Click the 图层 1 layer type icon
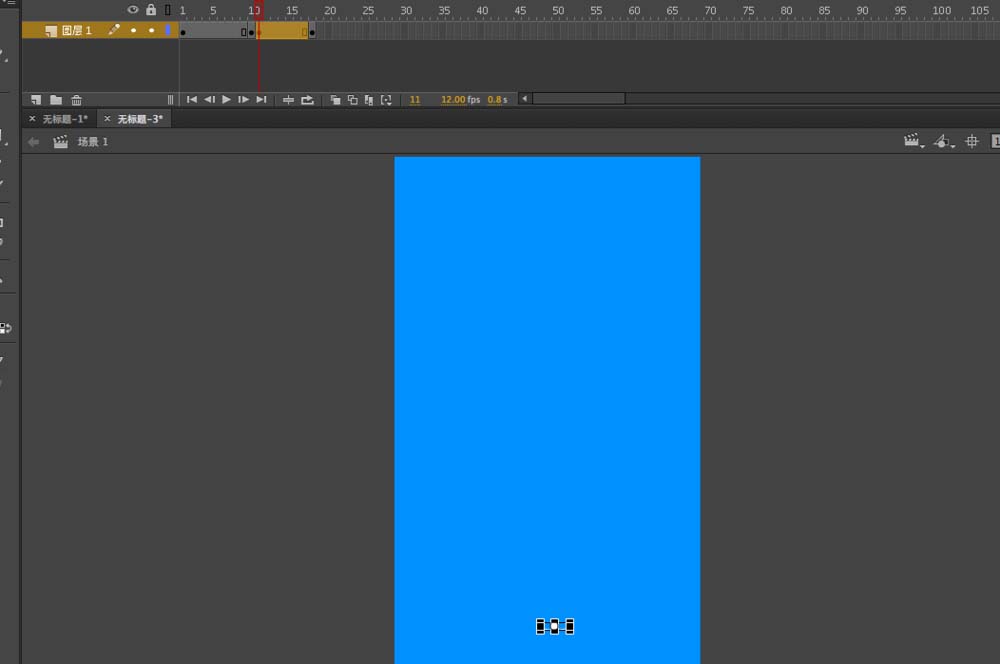Screen dimensions: 1000x664 tap(50, 31)
